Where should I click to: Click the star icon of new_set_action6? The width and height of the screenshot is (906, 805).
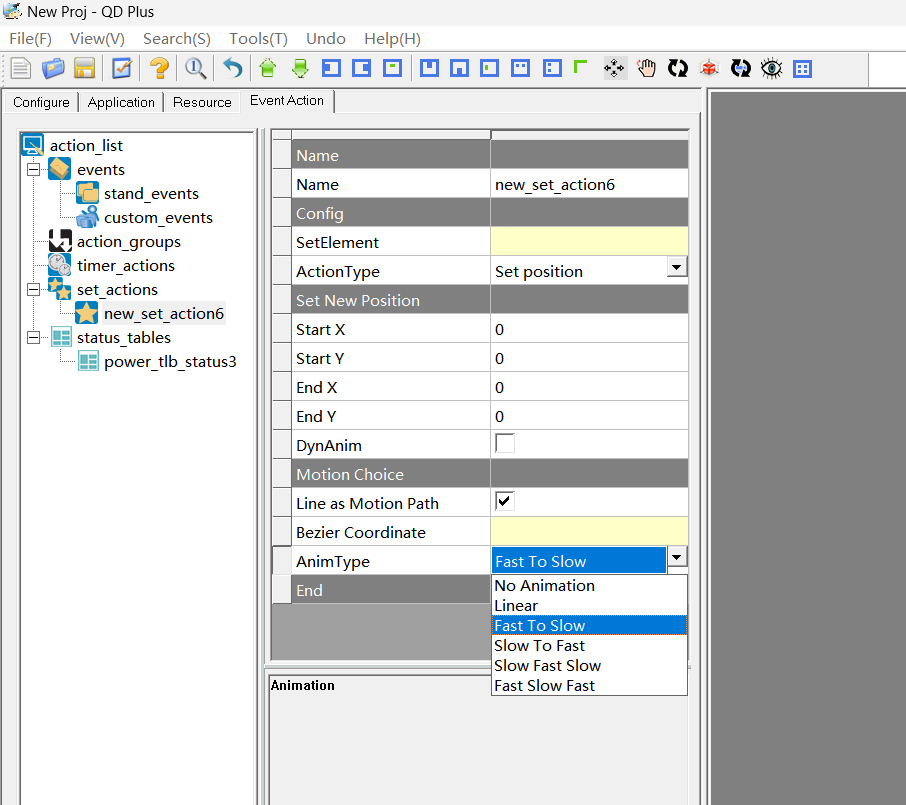(87, 313)
